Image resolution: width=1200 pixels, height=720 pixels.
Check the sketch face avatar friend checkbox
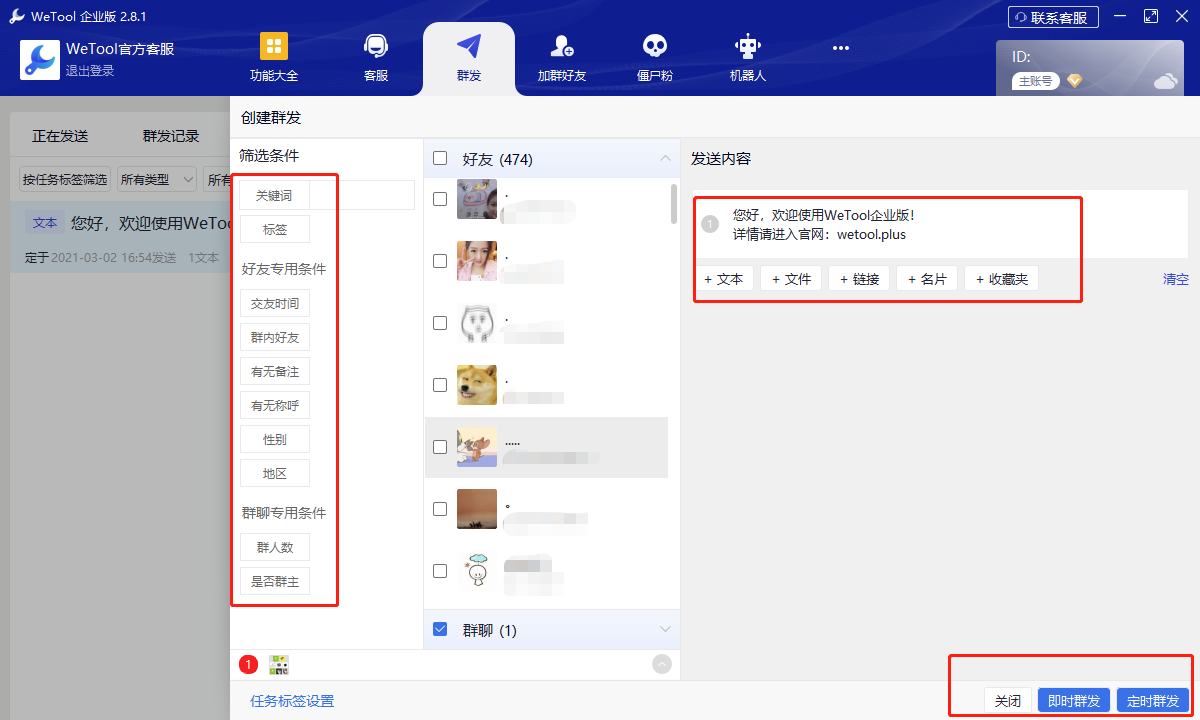(x=440, y=323)
